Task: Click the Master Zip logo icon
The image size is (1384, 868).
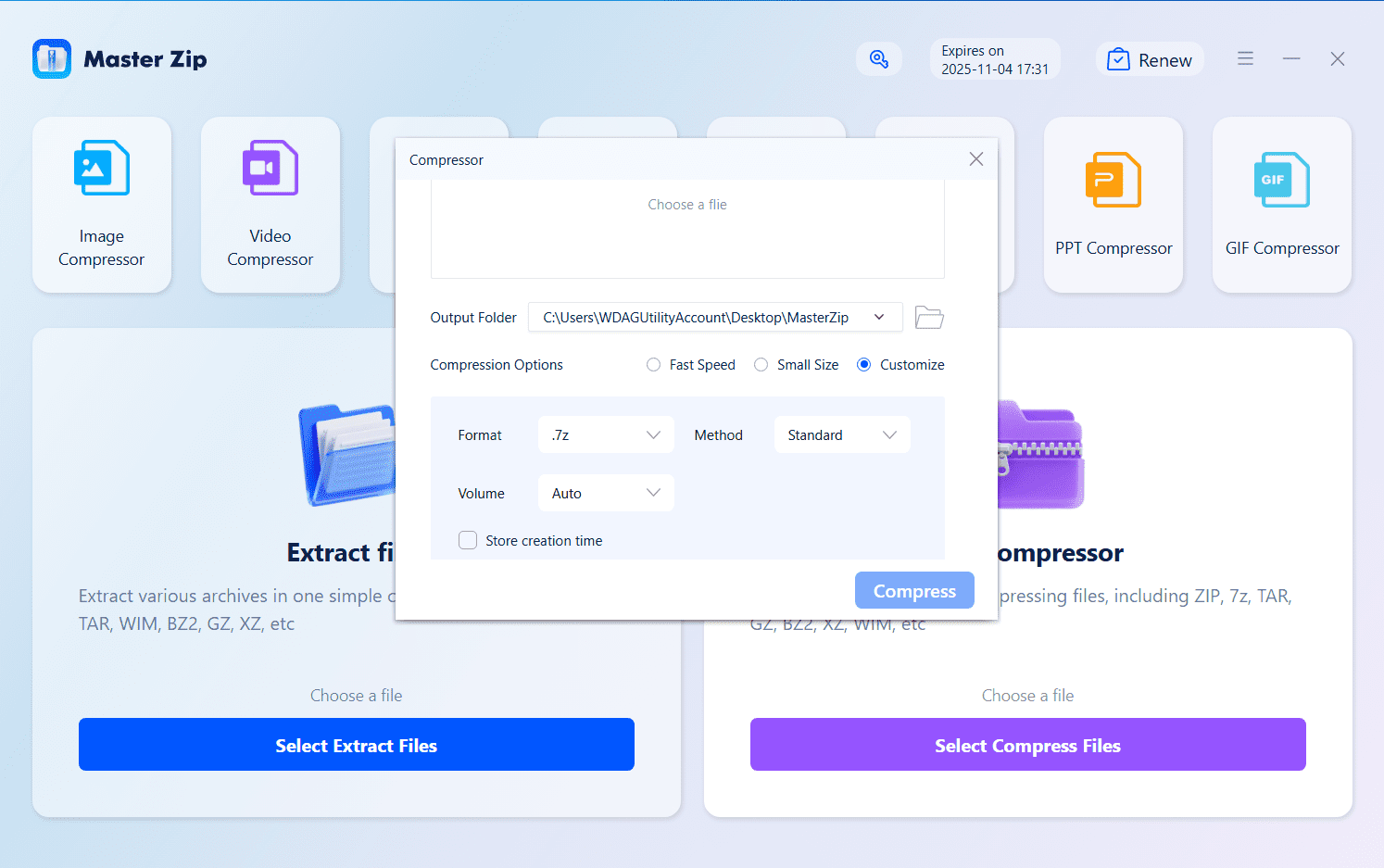Action: coord(52,59)
